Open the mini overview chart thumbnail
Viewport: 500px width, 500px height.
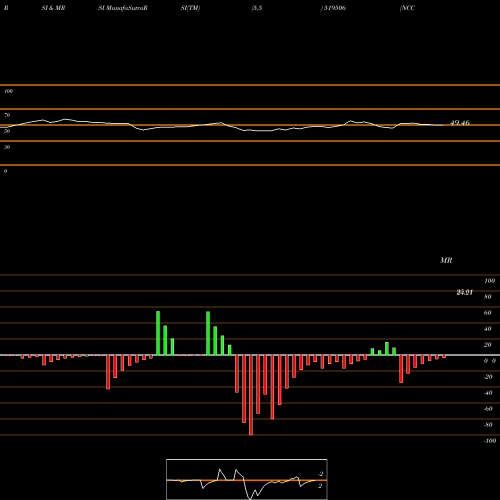point(247,479)
